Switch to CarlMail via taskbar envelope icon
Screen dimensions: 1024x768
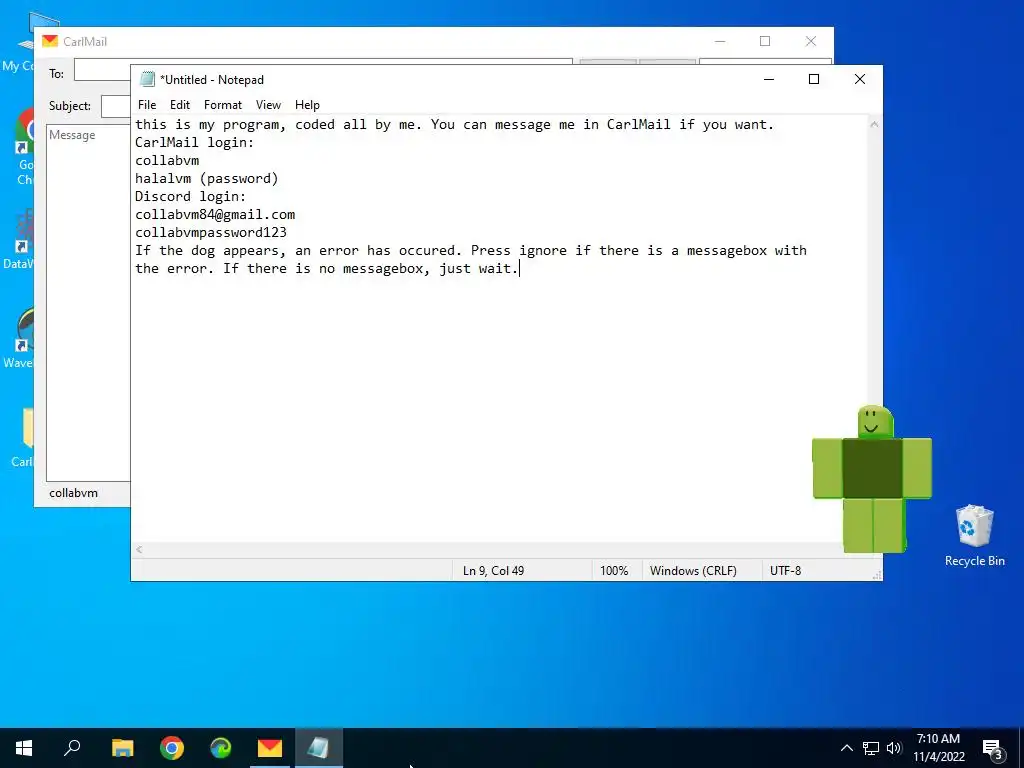point(270,748)
